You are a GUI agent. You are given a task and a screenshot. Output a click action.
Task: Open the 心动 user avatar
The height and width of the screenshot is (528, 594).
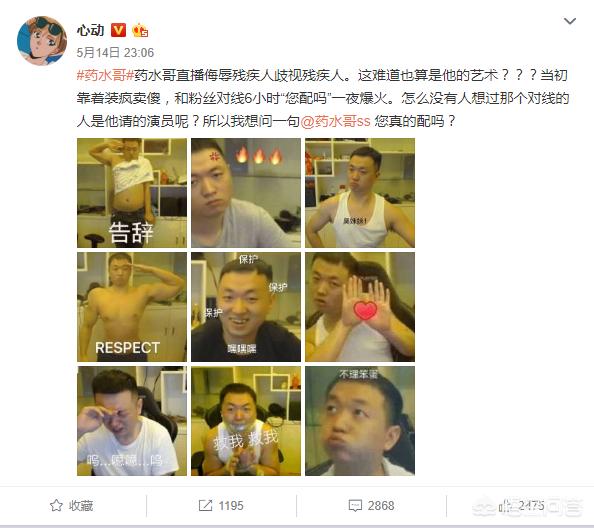pos(42,41)
